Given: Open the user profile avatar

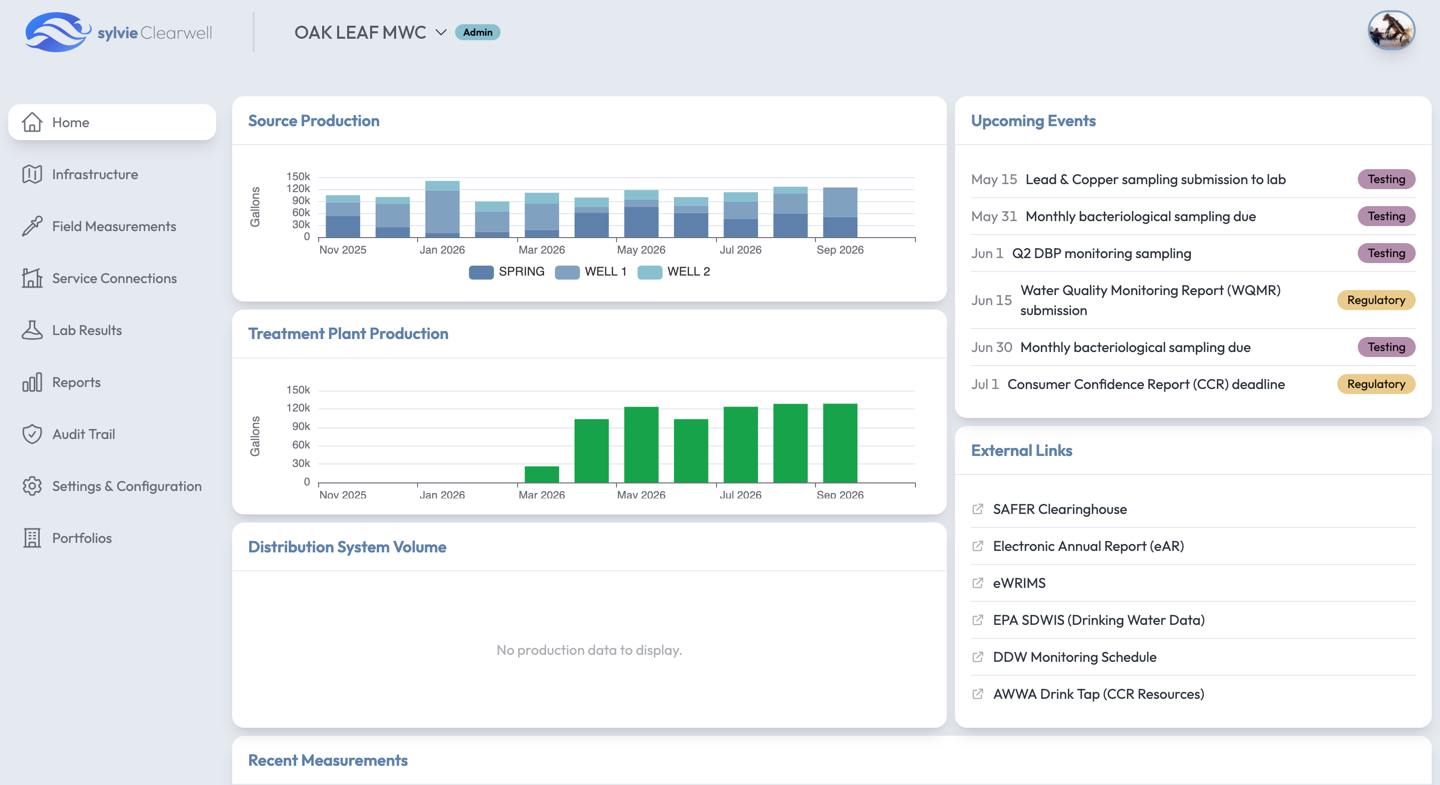Looking at the screenshot, I should click(1391, 32).
